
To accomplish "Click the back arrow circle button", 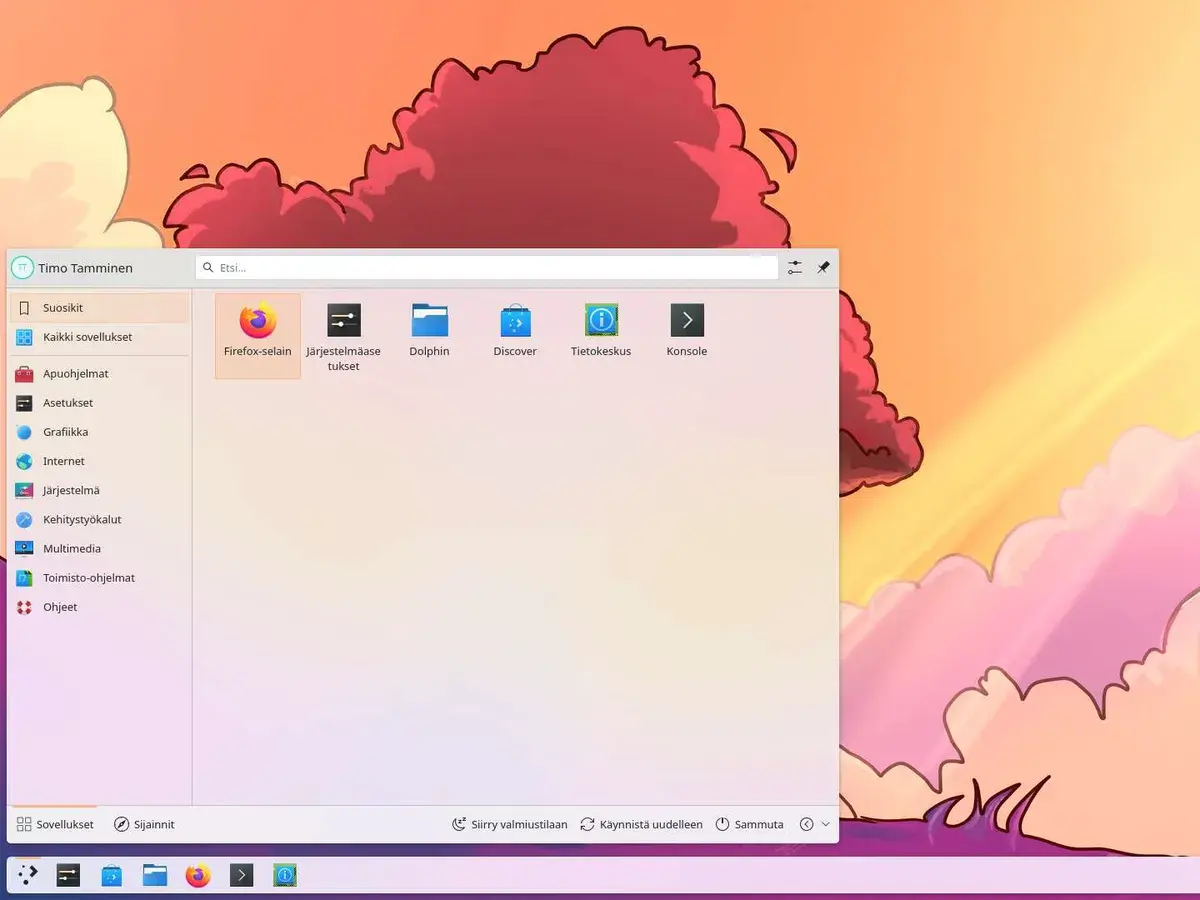I will (x=806, y=824).
